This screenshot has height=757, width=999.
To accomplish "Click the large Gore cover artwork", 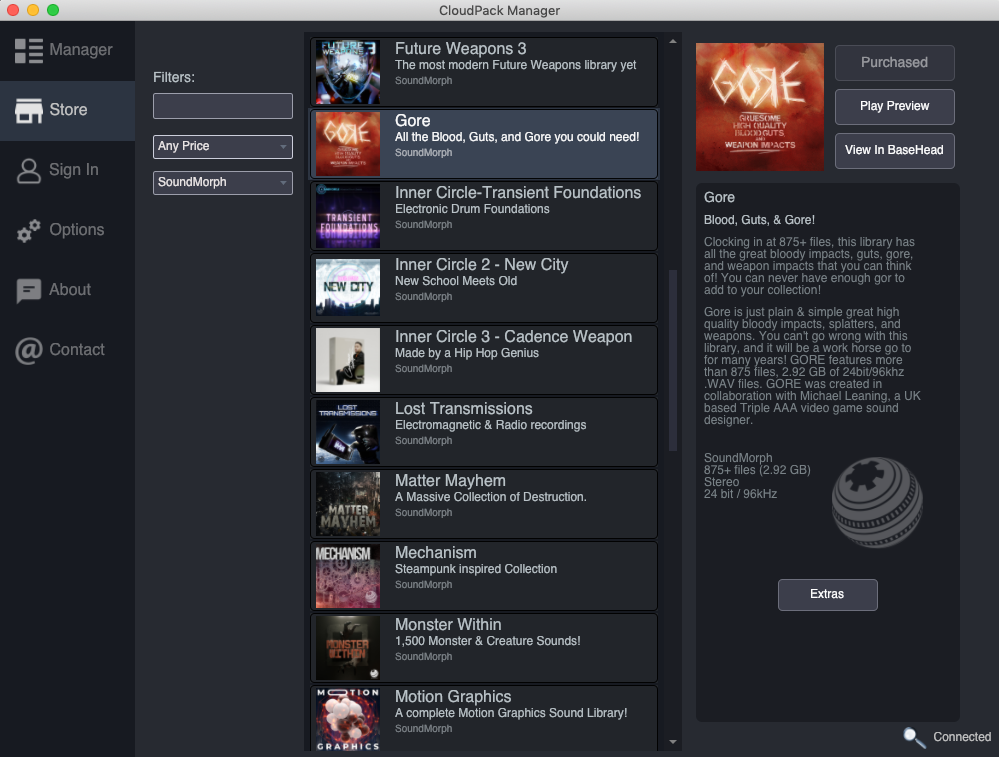I will pos(759,107).
